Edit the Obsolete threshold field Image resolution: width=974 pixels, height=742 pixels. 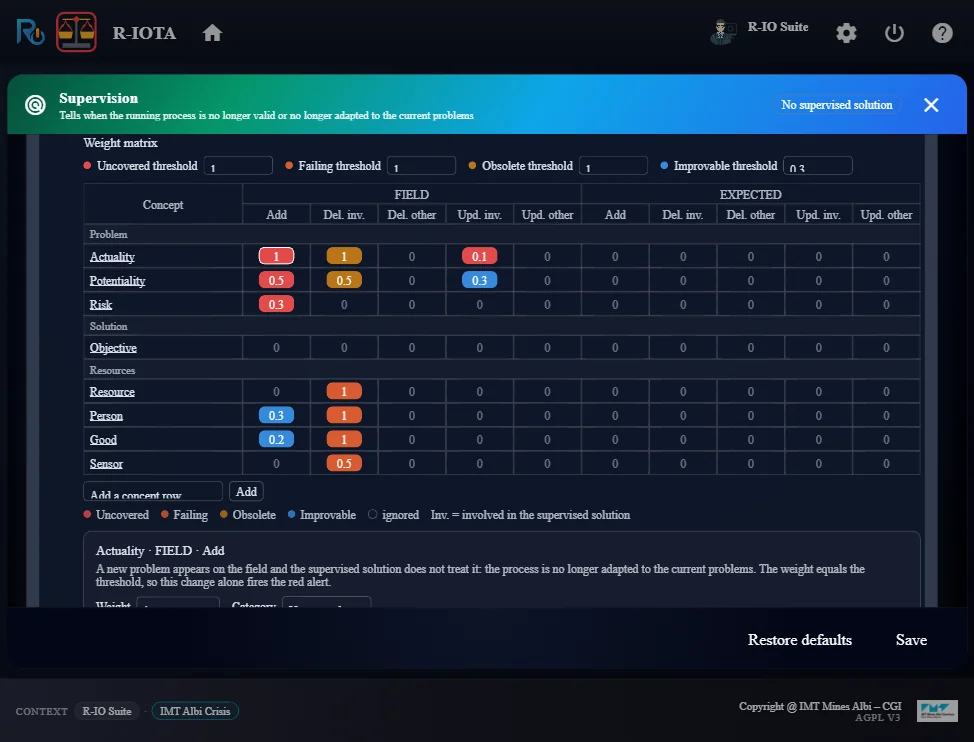pyautogui.click(x=613, y=166)
